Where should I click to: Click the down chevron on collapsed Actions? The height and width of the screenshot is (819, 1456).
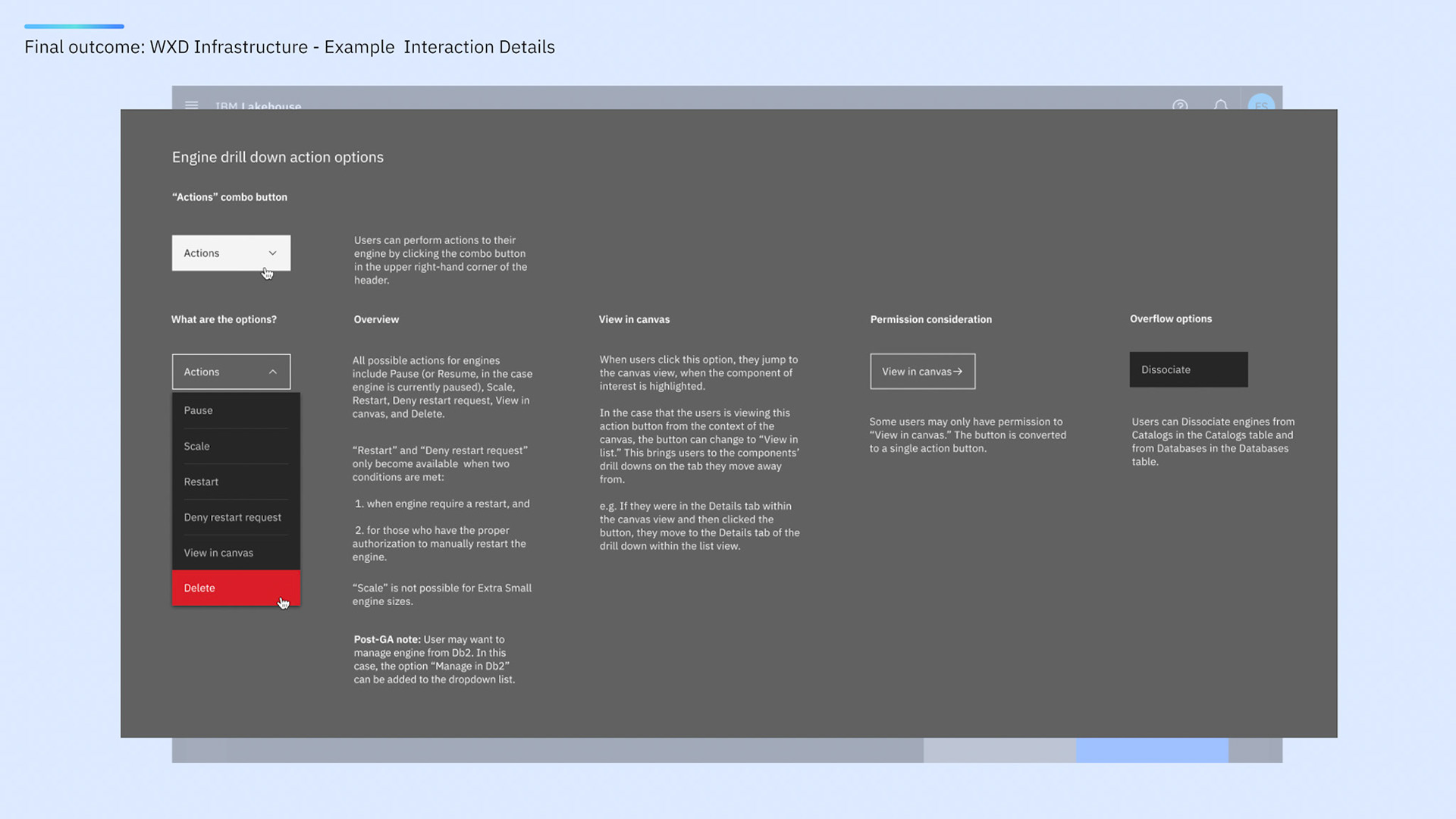(x=273, y=253)
